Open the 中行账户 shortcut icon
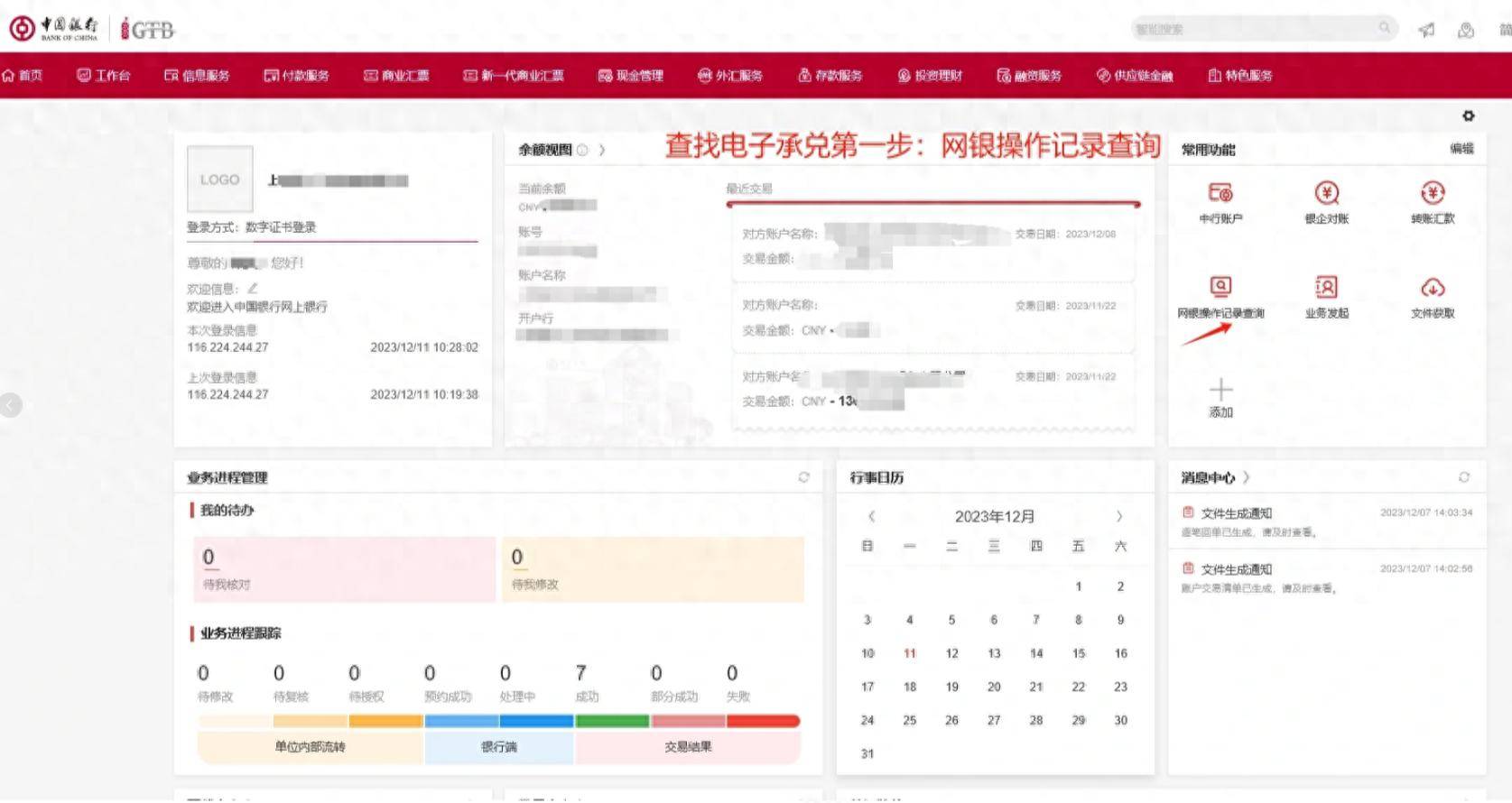Screen dimensions: 1512x803 (x=1220, y=193)
